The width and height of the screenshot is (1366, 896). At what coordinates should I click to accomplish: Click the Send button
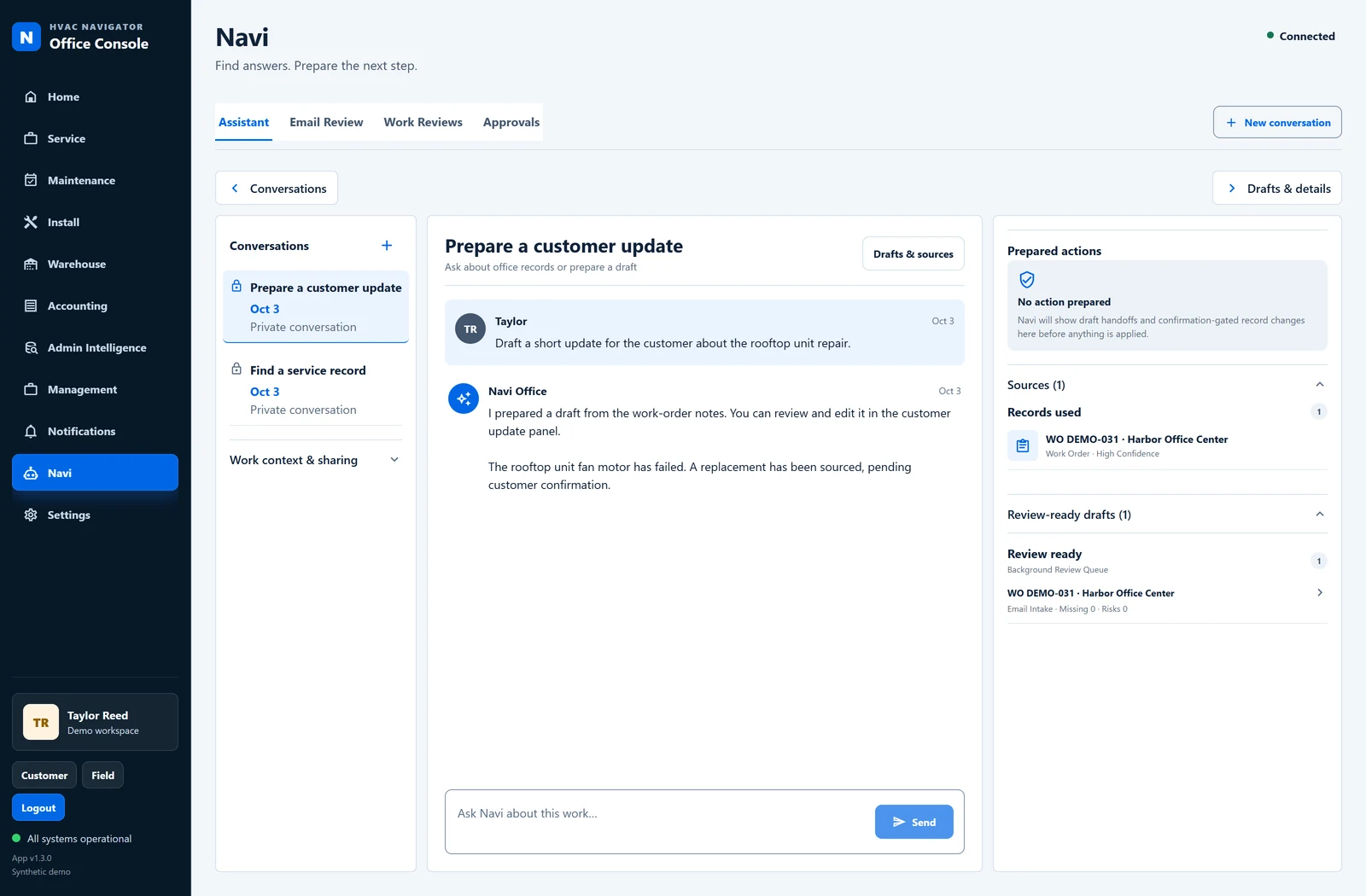[914, 822]
